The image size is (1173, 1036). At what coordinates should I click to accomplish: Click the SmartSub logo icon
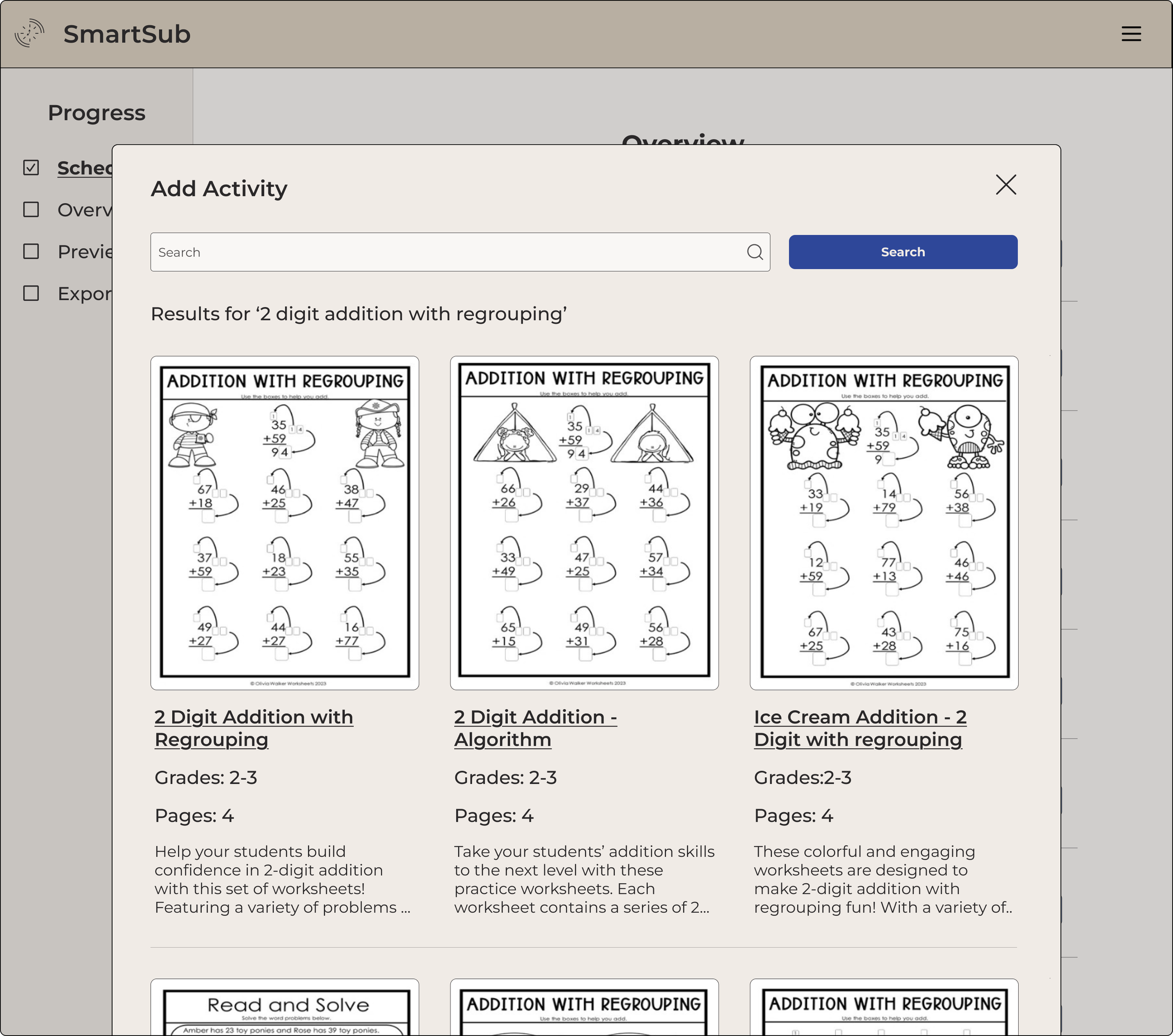29,33
